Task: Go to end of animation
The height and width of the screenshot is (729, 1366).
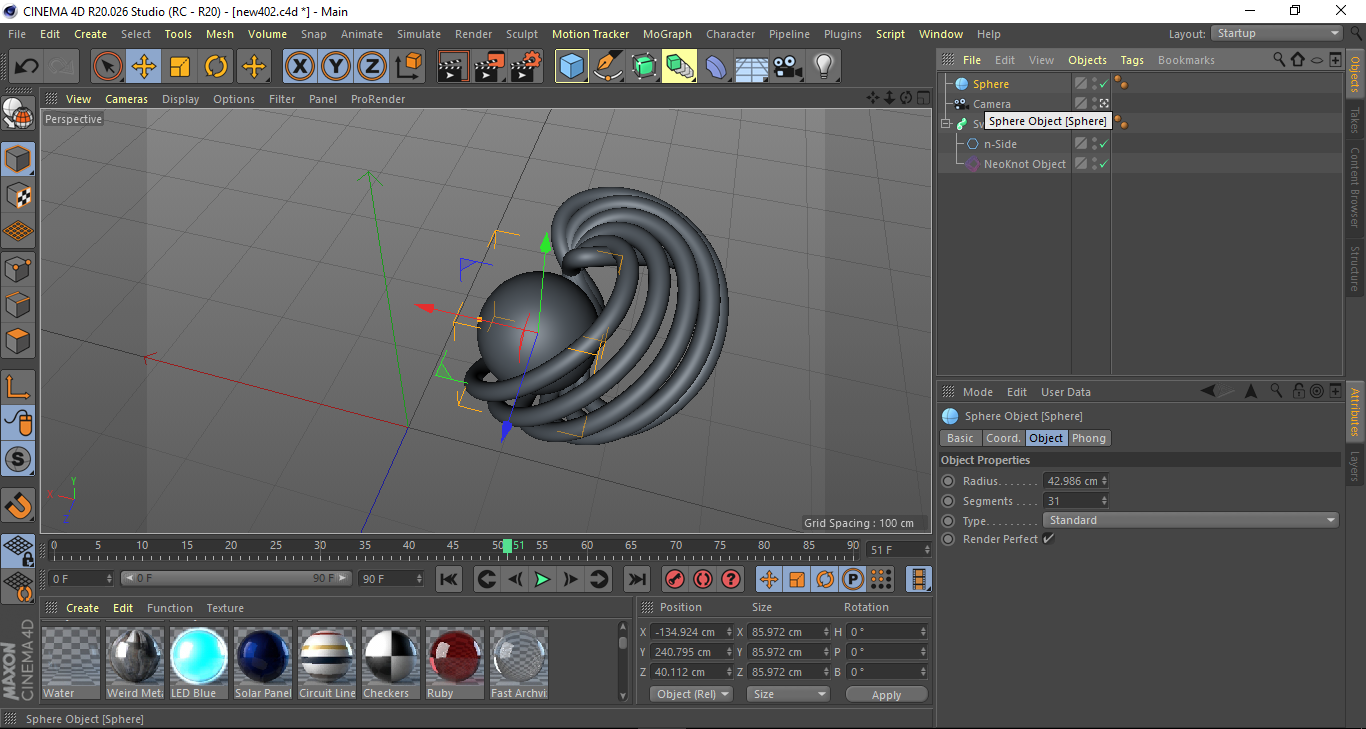Action: pyautogui.click(x=637, y=579)
